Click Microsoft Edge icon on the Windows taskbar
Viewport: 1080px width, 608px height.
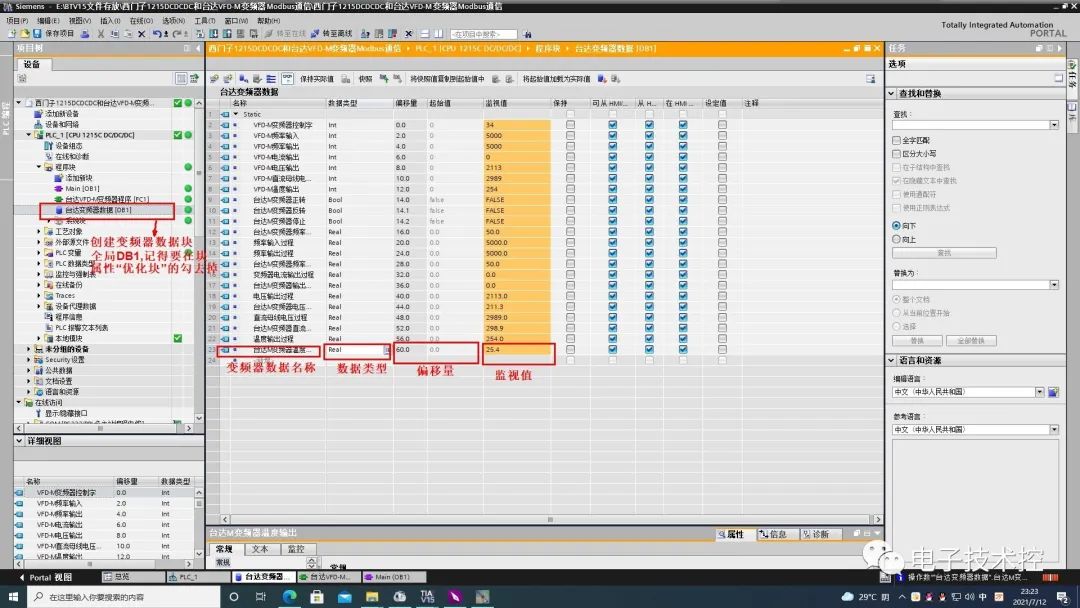tap(289, 596)
